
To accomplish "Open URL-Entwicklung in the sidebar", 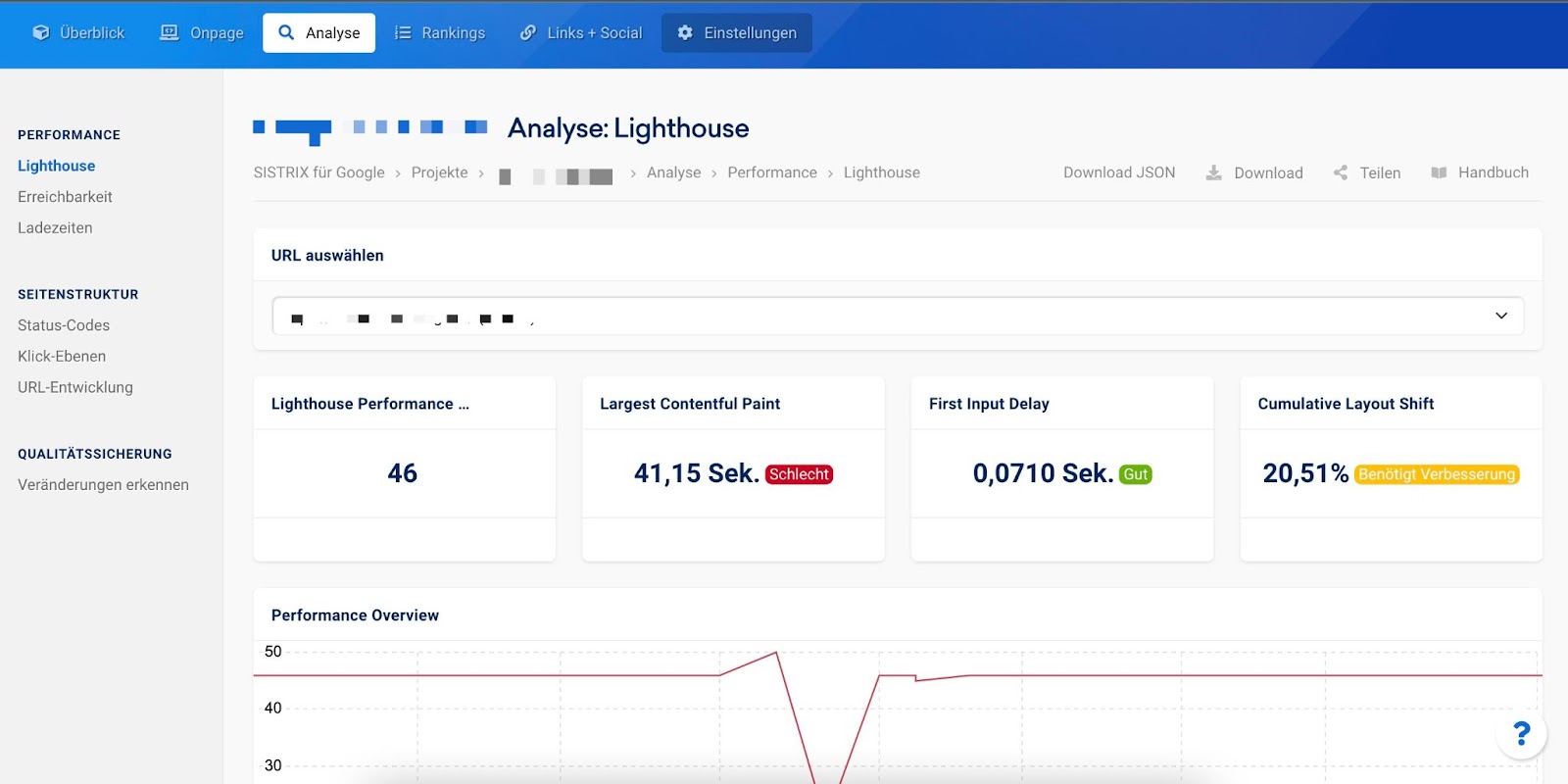I will click(x=75, y=387).
